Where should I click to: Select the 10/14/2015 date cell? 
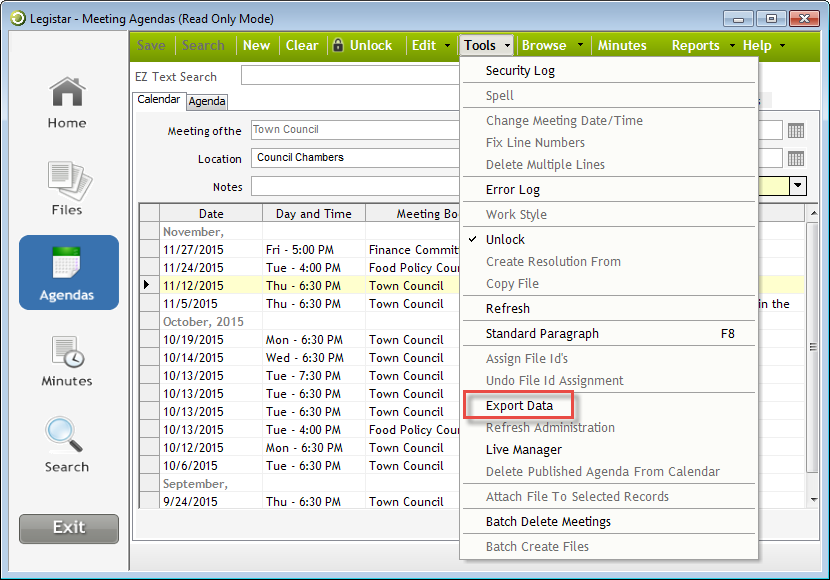pos(211,358)
